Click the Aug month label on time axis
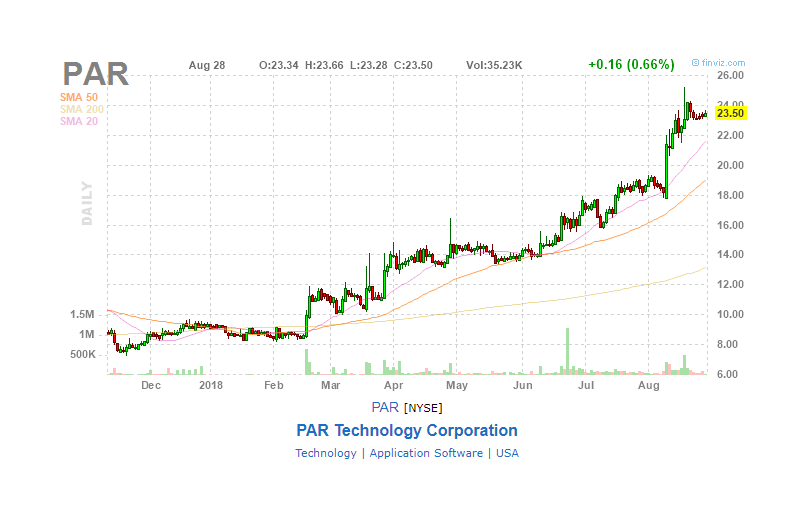Image resolution: width=801 pixels, height=512 pixels. 649,386
